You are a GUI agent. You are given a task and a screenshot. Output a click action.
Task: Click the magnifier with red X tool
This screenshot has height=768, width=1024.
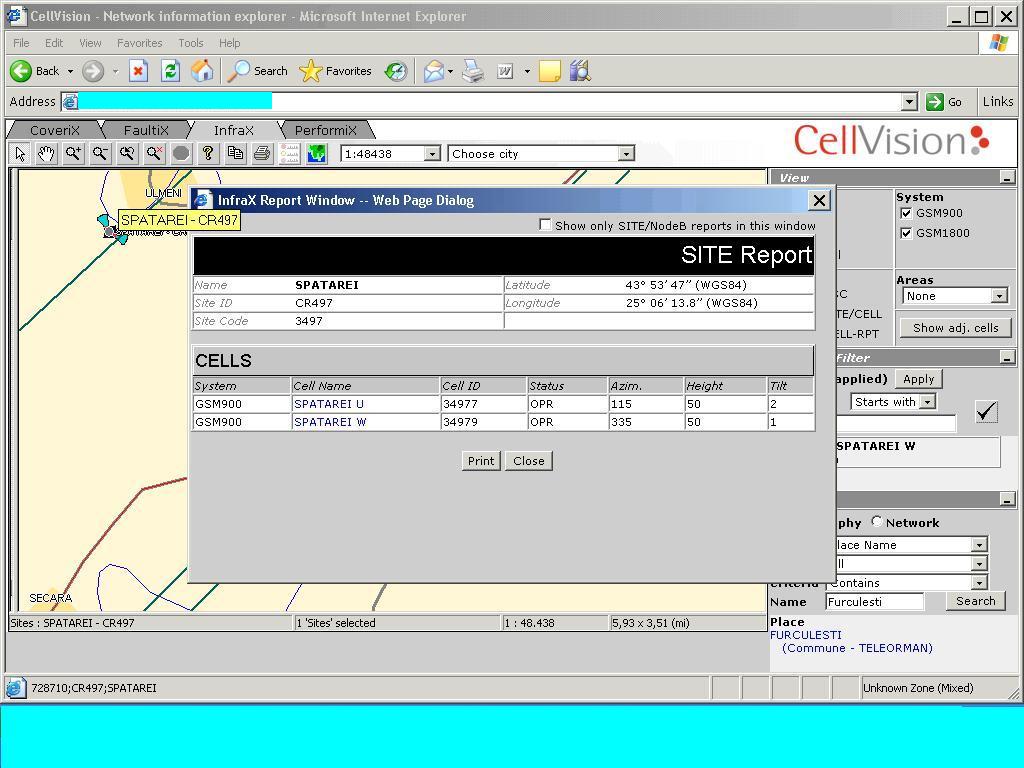154,154
